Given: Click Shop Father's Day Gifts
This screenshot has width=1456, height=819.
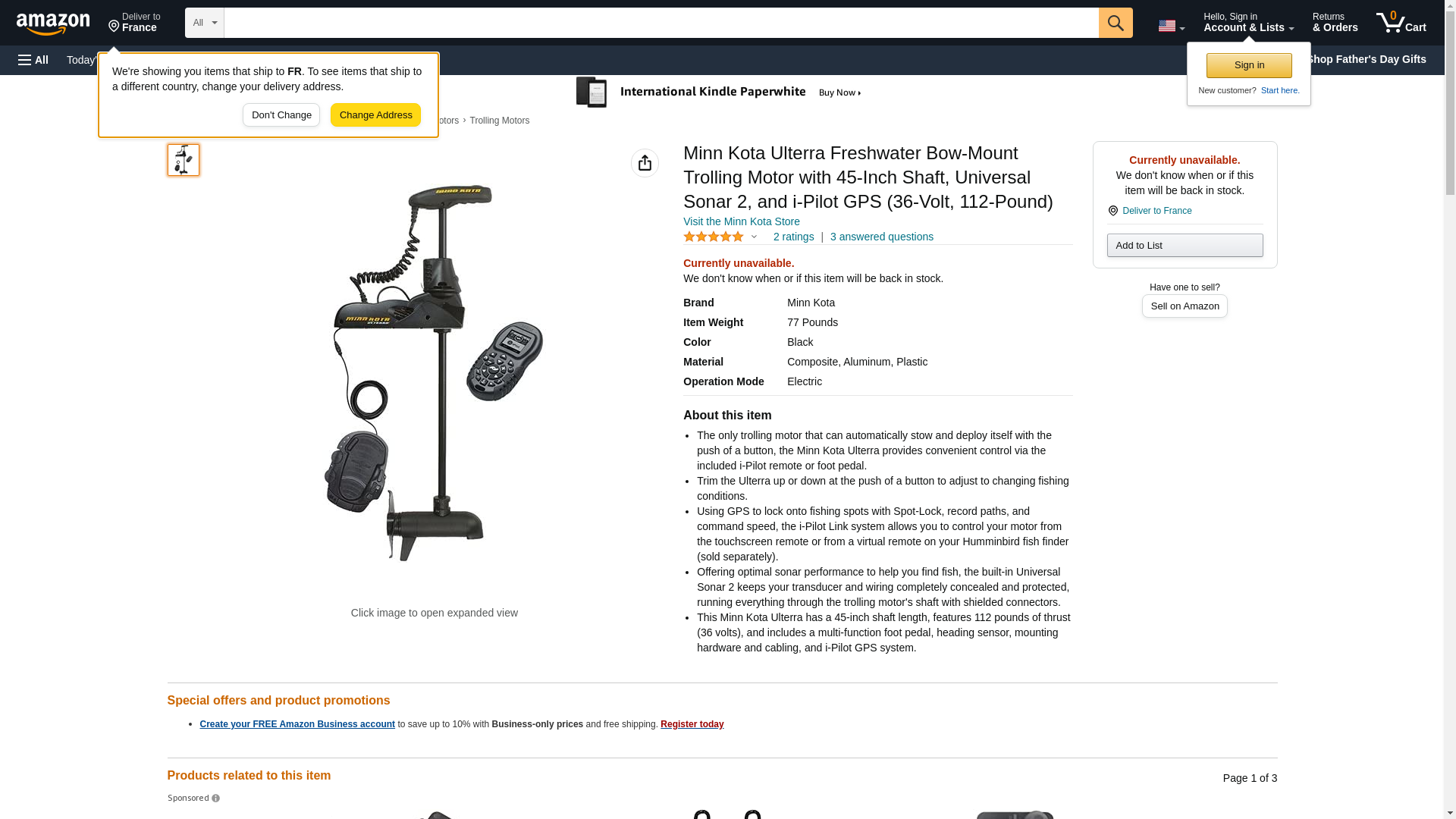Looking at the screenshot, I should [x=1366, y=59].
